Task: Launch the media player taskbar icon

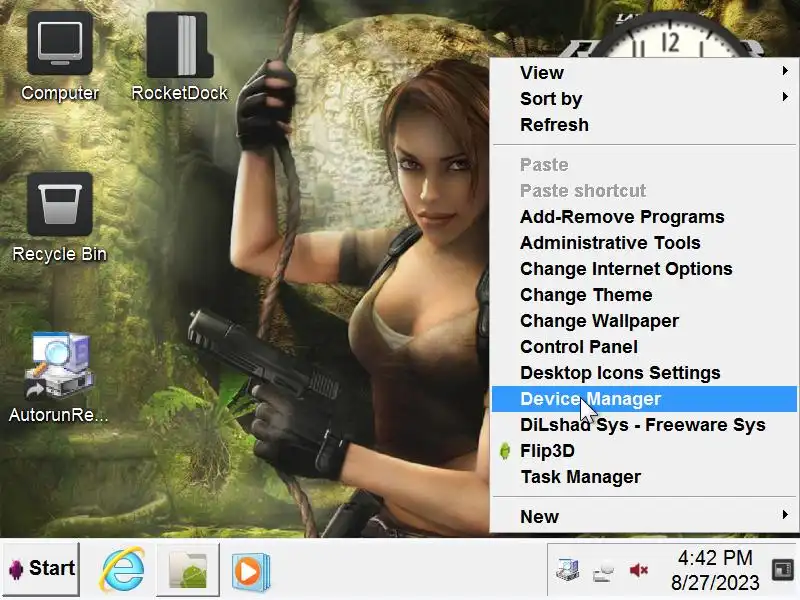Action: 251,571
